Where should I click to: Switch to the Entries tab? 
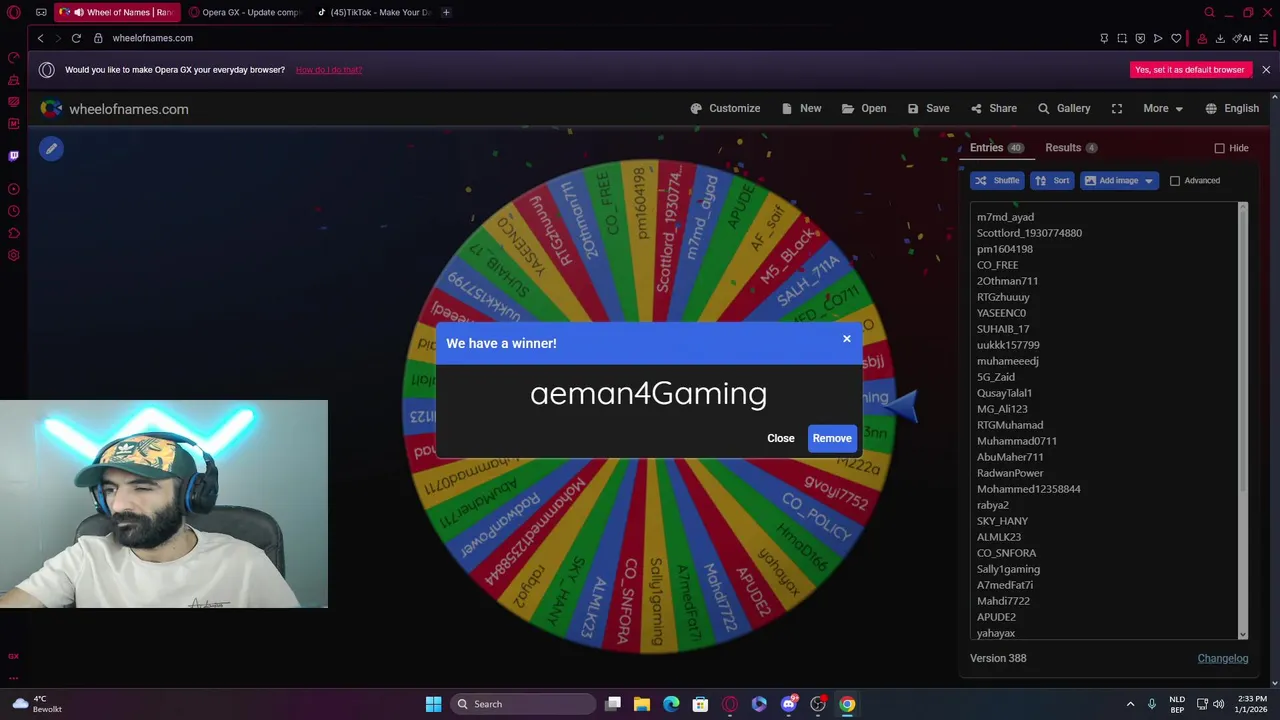[996, 148]
